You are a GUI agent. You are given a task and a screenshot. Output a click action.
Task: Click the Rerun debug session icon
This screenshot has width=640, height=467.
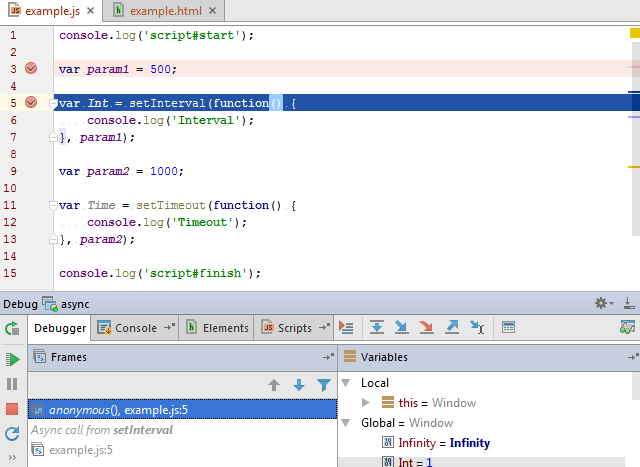click(x=12, y=328)
